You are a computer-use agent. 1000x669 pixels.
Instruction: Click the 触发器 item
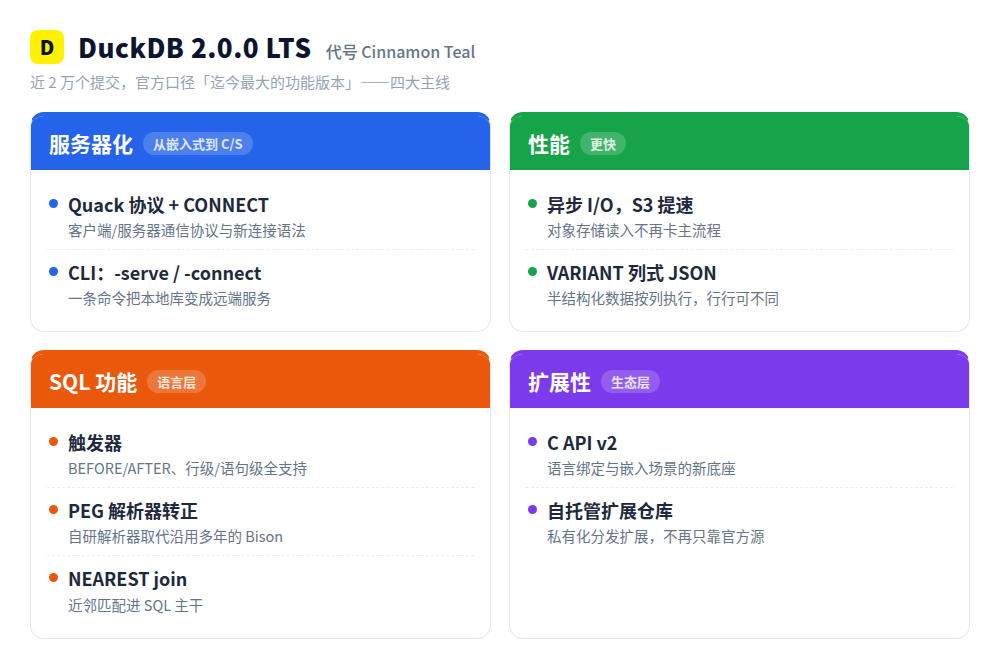95,443
